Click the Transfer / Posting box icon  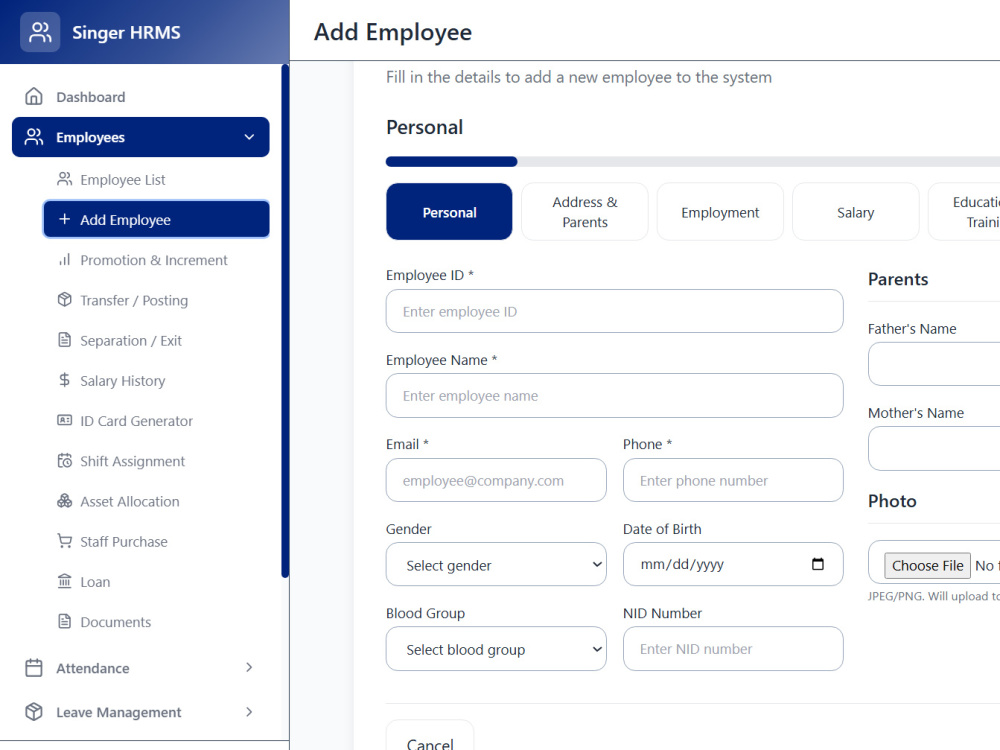click(64, 300)
